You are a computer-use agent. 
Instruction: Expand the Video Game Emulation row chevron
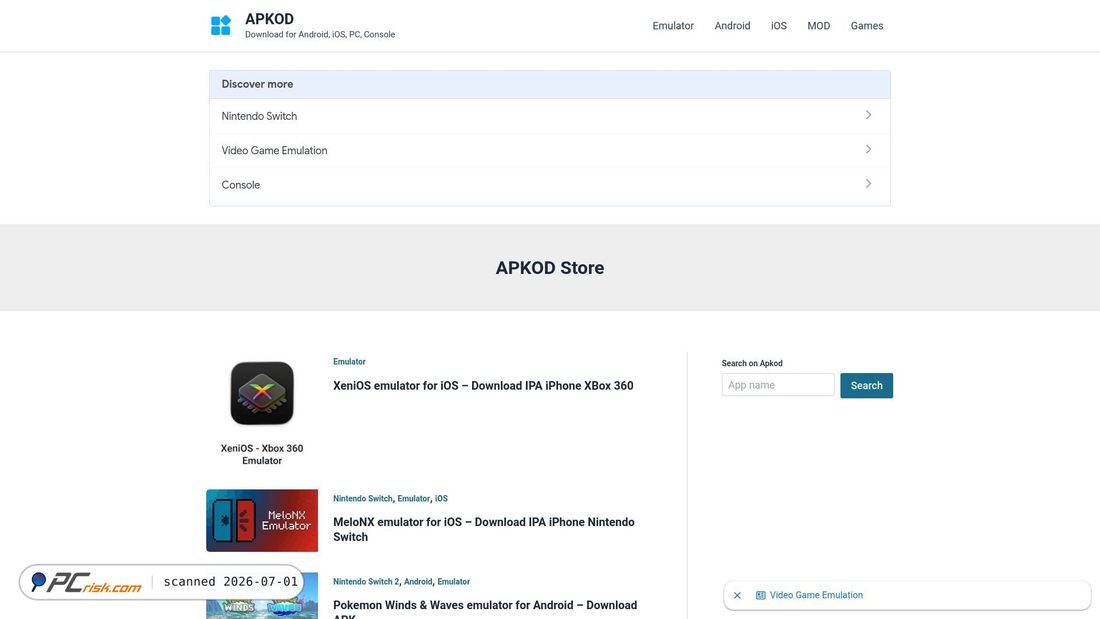(868, 149)
